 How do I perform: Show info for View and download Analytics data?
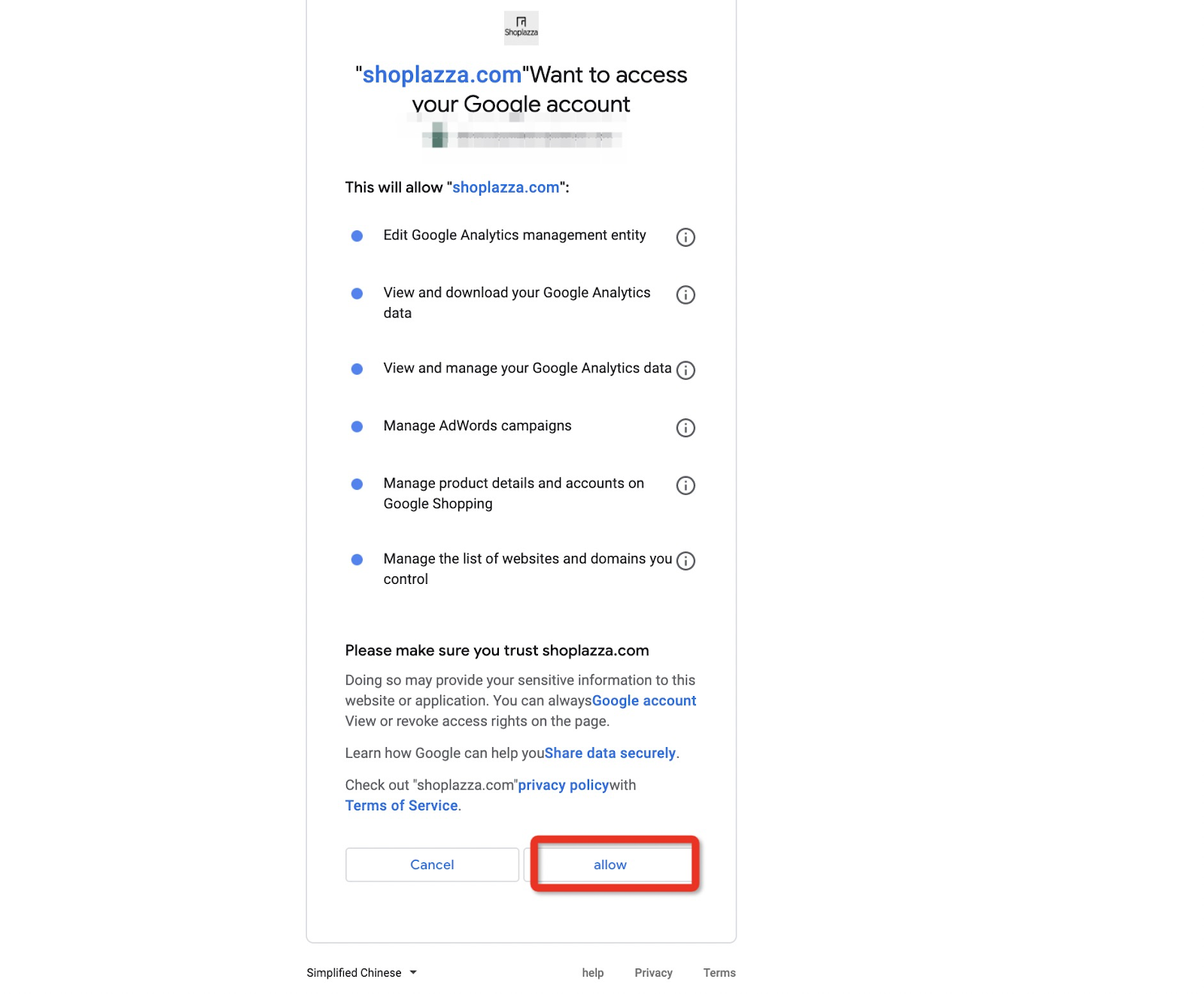click(686, 295)
